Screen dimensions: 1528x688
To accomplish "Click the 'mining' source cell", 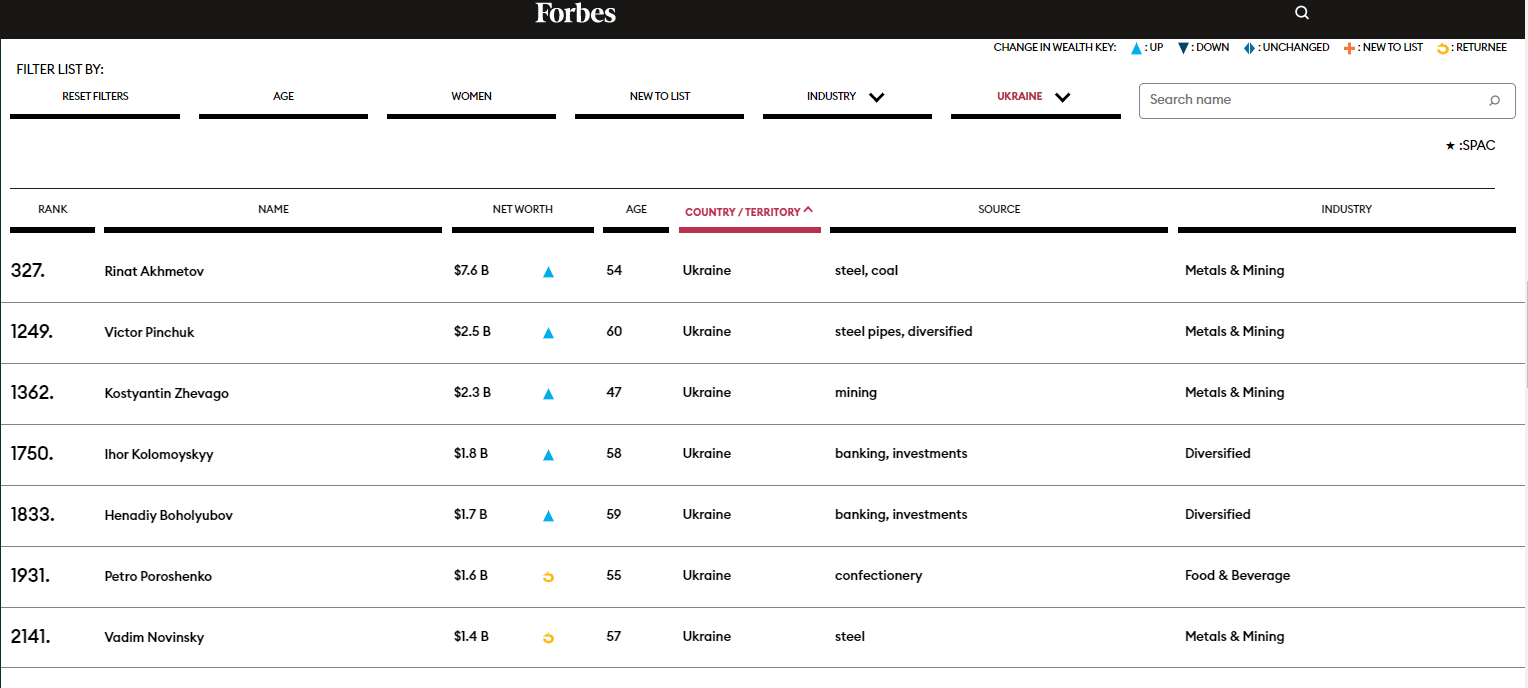I will tap(856, 393).
